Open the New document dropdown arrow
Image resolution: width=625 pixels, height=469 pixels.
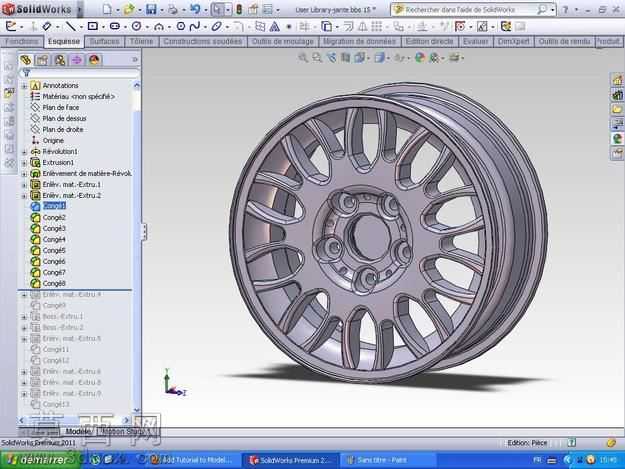pyautogui.click(x=119, y=10)
